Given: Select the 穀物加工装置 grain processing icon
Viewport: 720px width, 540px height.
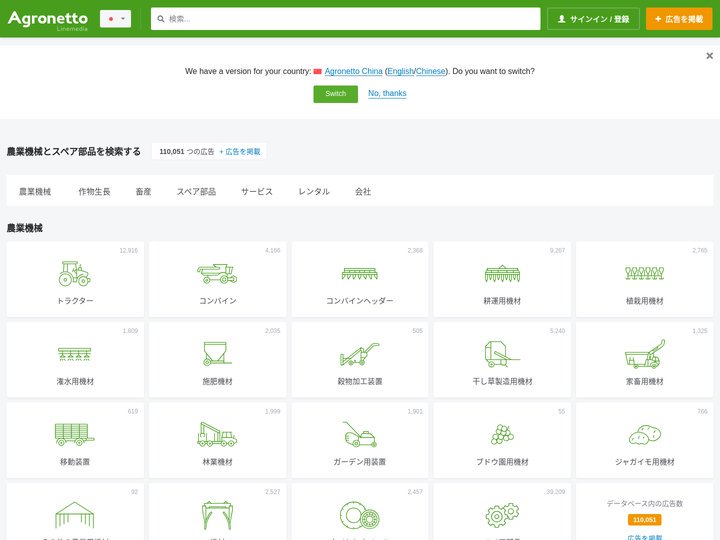Looking at the screenshot, I should click(360, 354).
